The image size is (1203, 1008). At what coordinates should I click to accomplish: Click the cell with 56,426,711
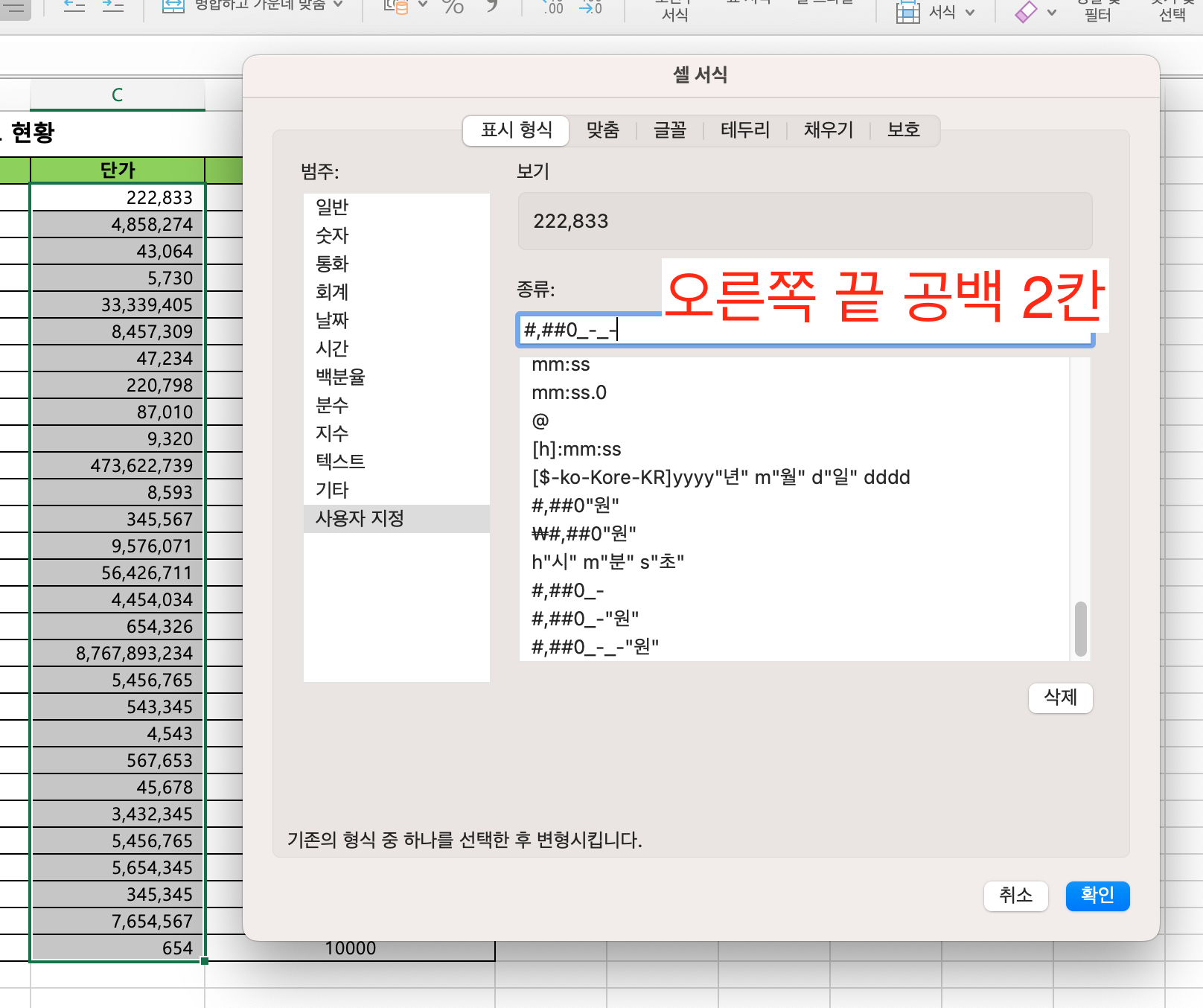(x=118, y=572)
